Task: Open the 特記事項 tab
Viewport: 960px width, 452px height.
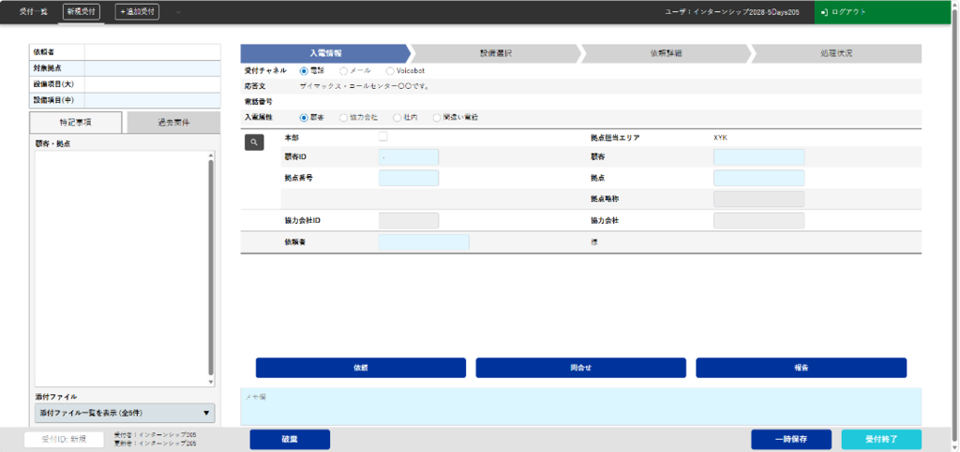Action: tap(76, 122)
